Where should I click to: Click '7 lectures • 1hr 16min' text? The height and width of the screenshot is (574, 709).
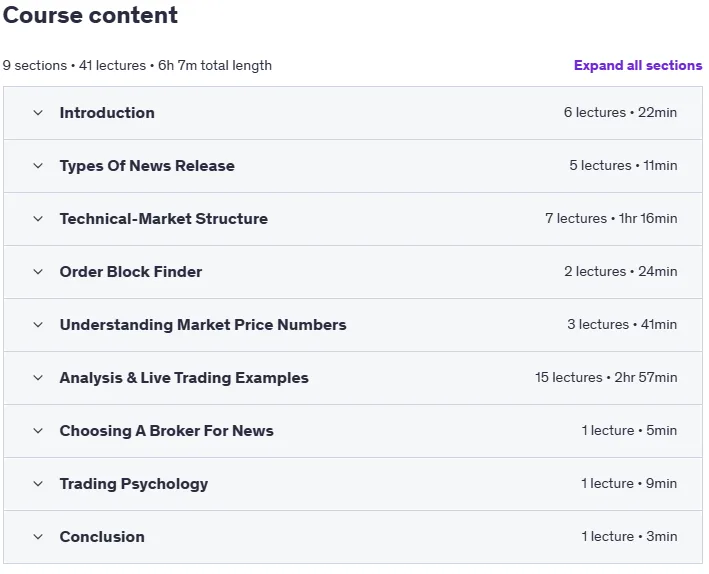click(611, 218)
